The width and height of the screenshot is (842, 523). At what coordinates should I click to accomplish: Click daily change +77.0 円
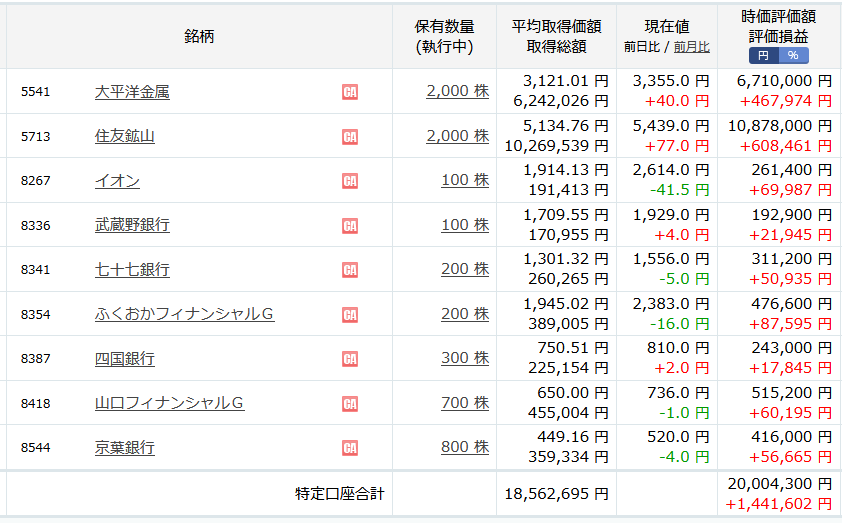[x=677, y=146]
